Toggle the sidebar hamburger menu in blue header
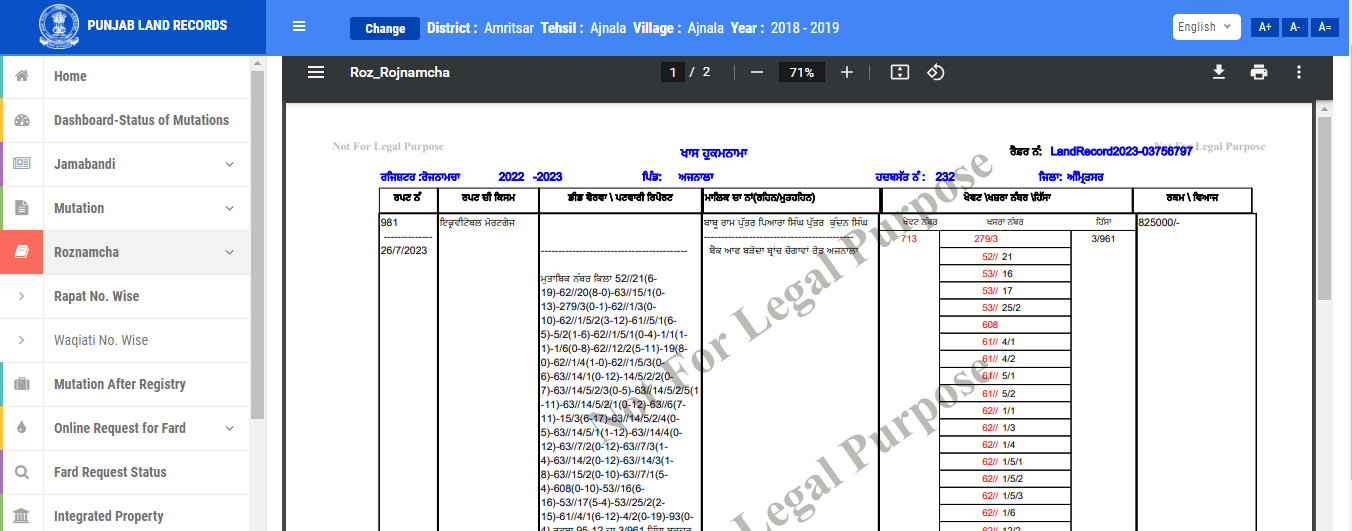1352x531 pixels. pos(299,27)
